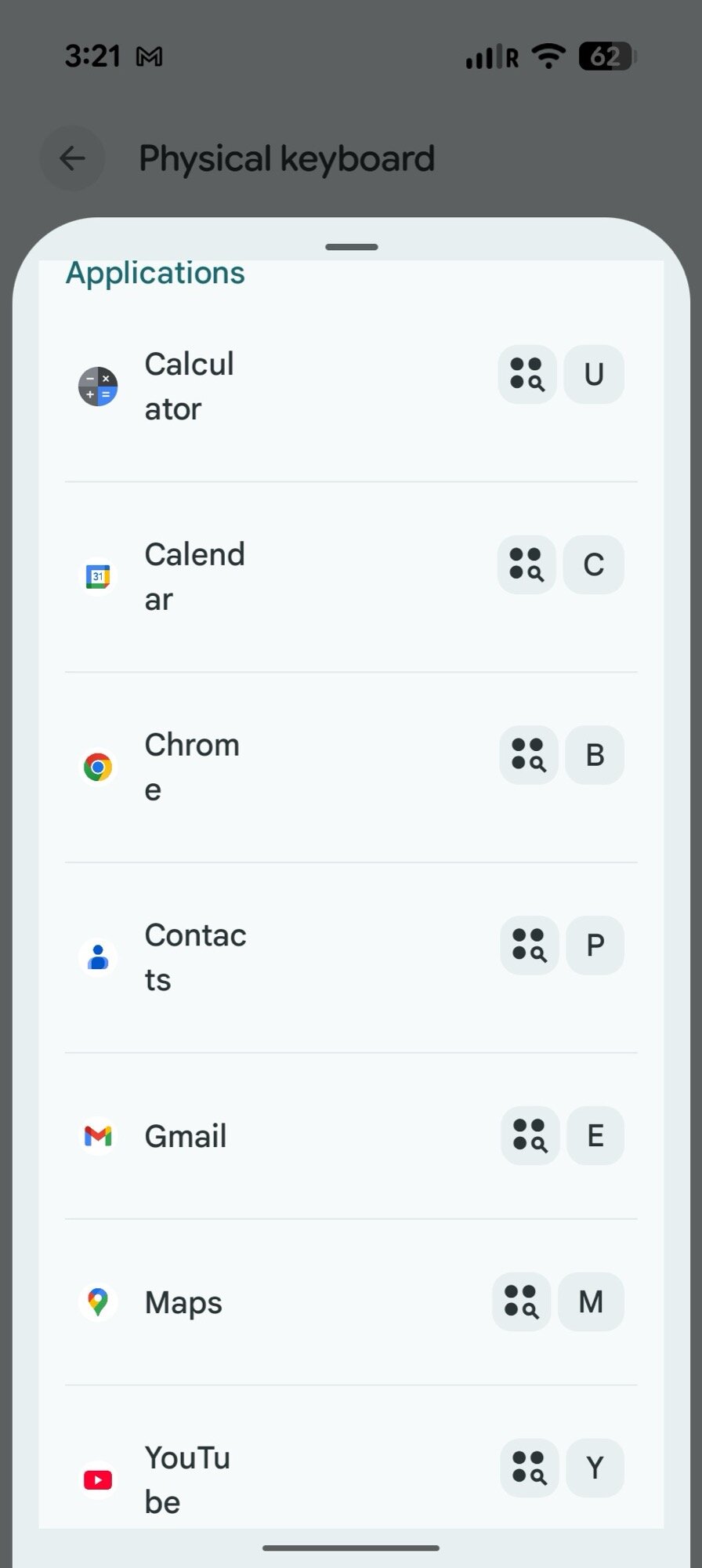This screenshot has height=1568, width=702.
Task: Tap the Gmail notification icon in status bar
Action: [x=149, y=56]
